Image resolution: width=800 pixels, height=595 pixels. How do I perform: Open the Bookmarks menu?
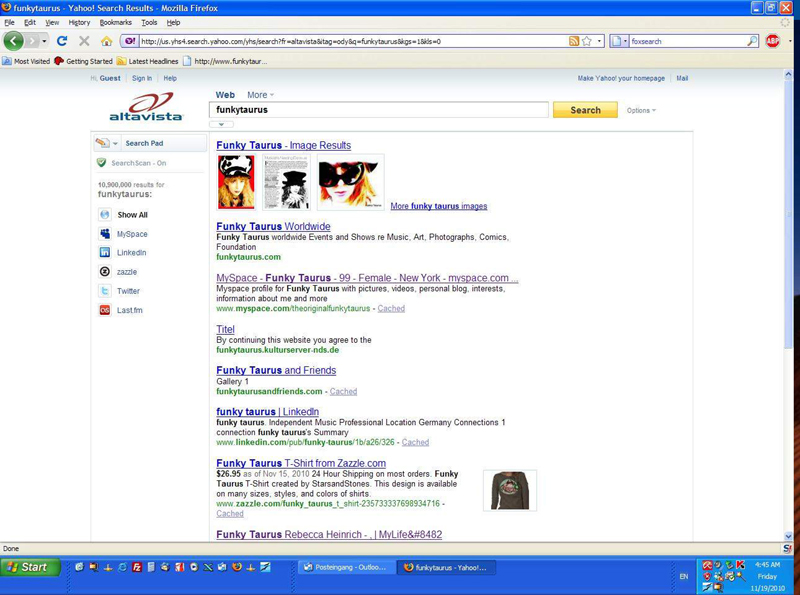(116, 22)
